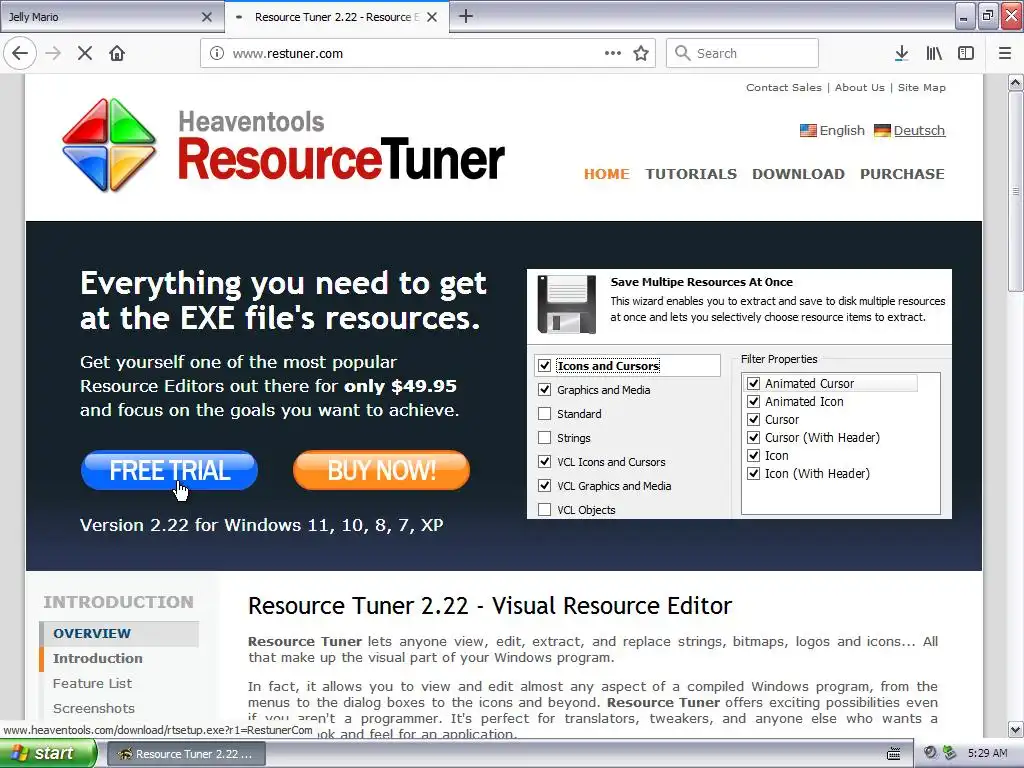The image size is (1024, 768).
Task: Open the DOWNLOAD navigation item
Action: coord(798,174)
